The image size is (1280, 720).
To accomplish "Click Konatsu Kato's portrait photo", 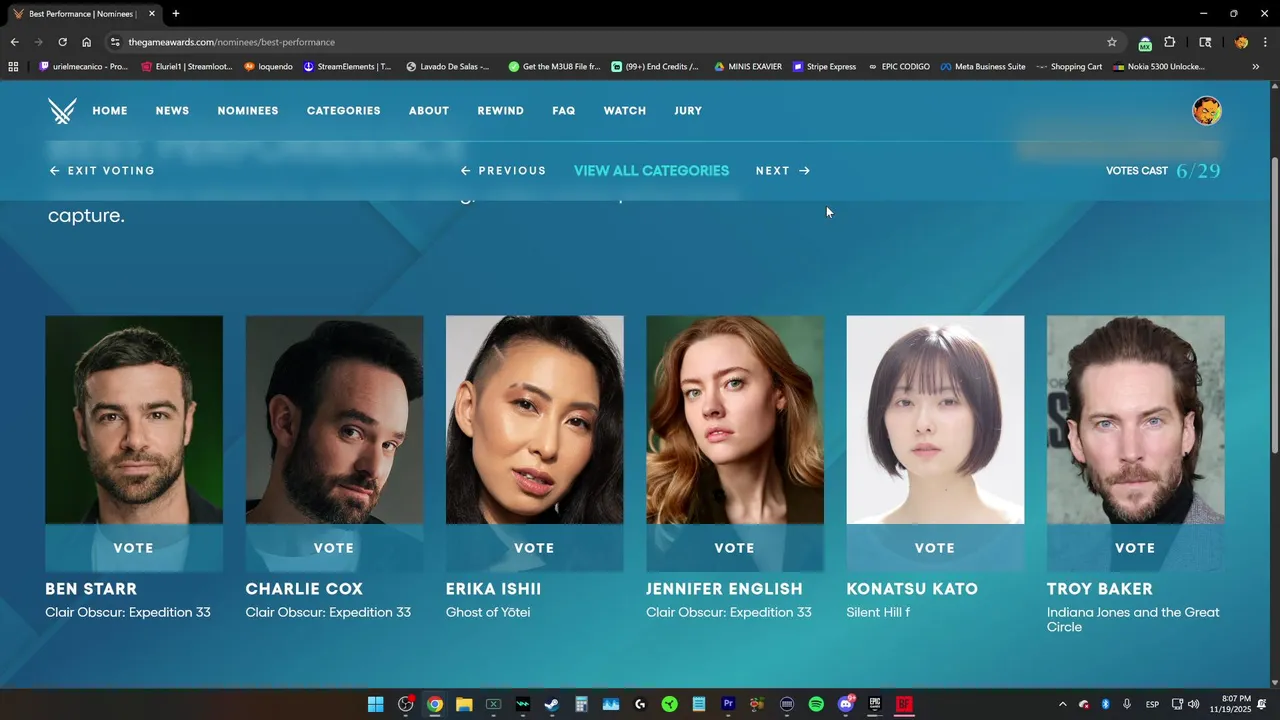I will point(935,420).
